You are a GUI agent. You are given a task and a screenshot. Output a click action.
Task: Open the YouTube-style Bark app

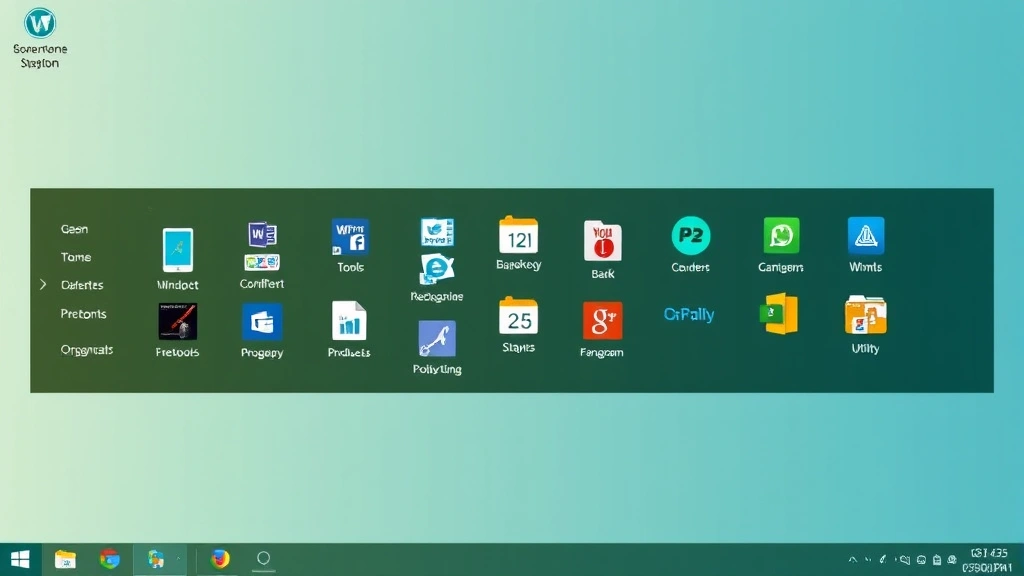coord(602,240)
